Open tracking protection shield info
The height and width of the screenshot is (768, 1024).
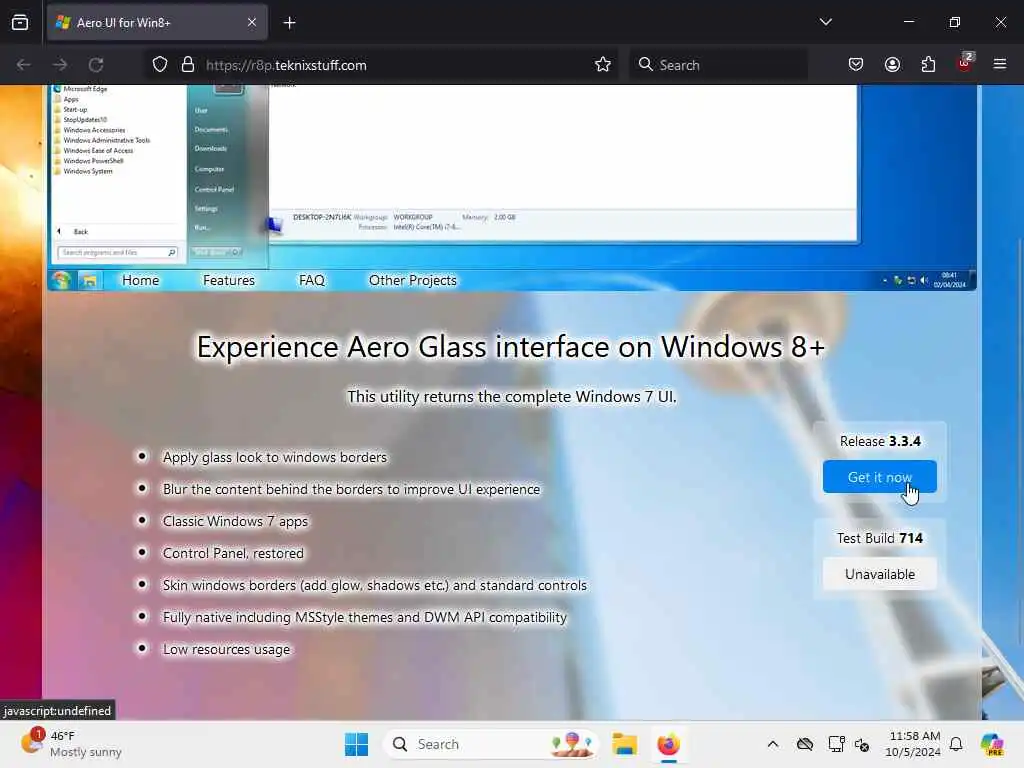pyautogui.click(x=160, y=65)
